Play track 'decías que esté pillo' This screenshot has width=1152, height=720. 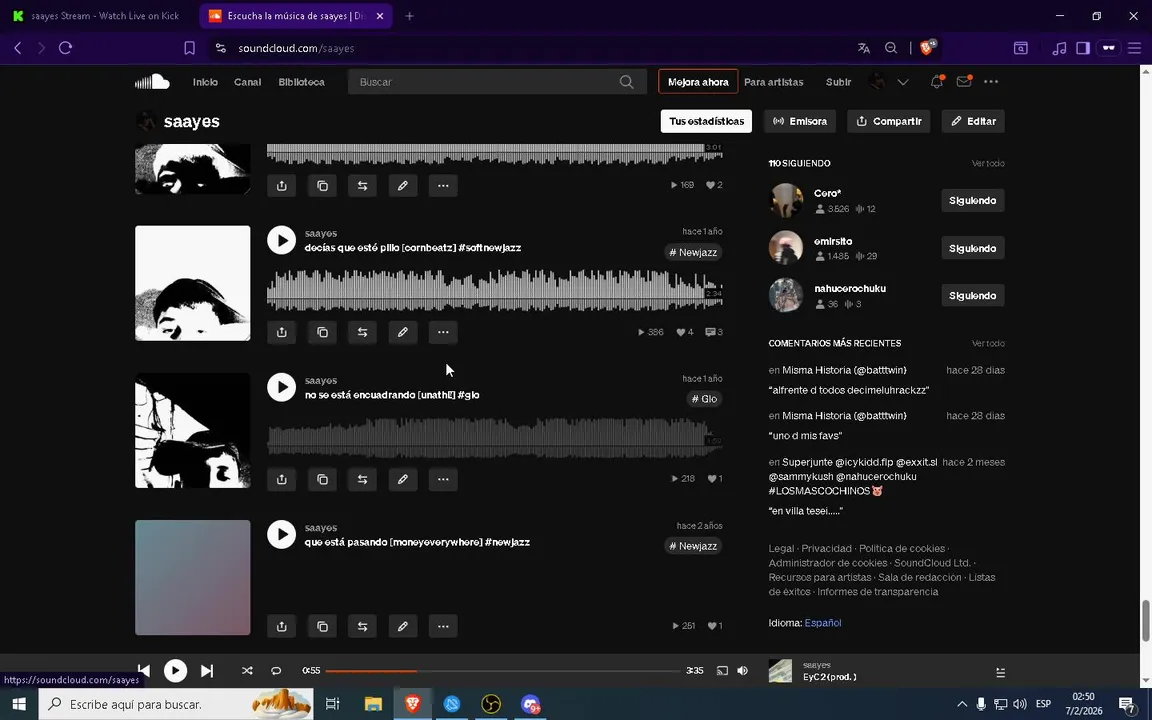coord(281,240)
